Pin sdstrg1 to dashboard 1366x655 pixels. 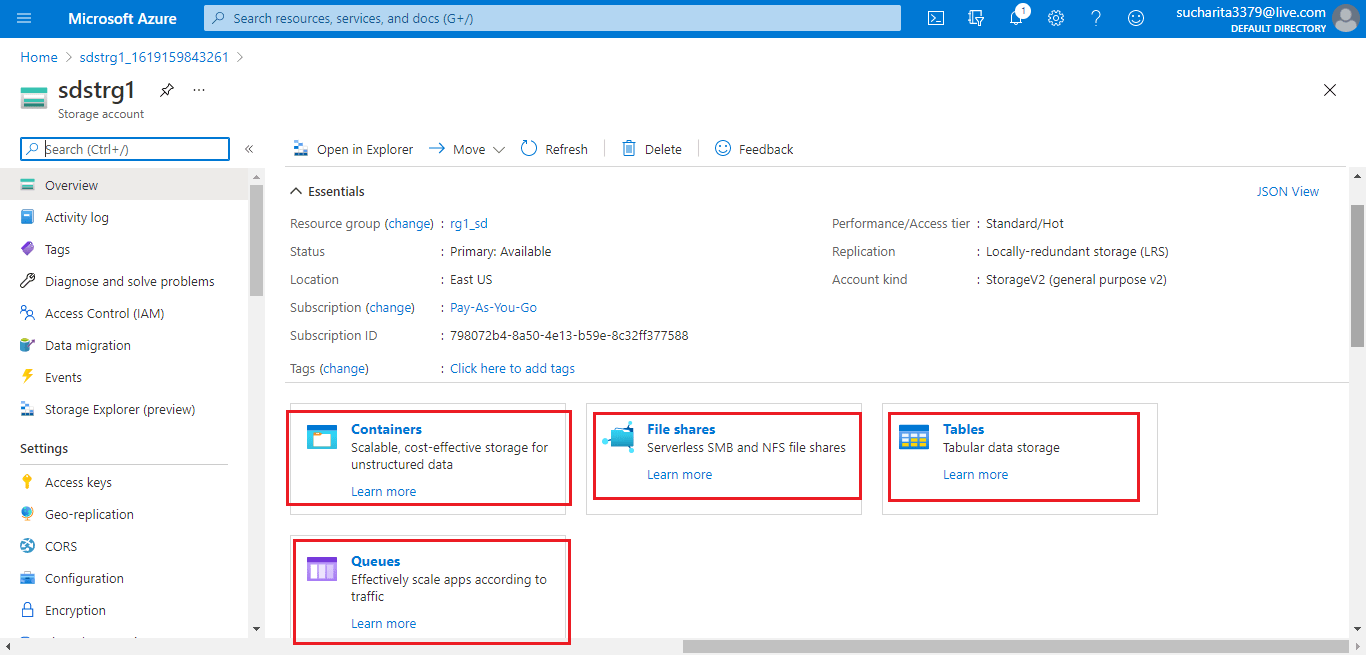167,90
